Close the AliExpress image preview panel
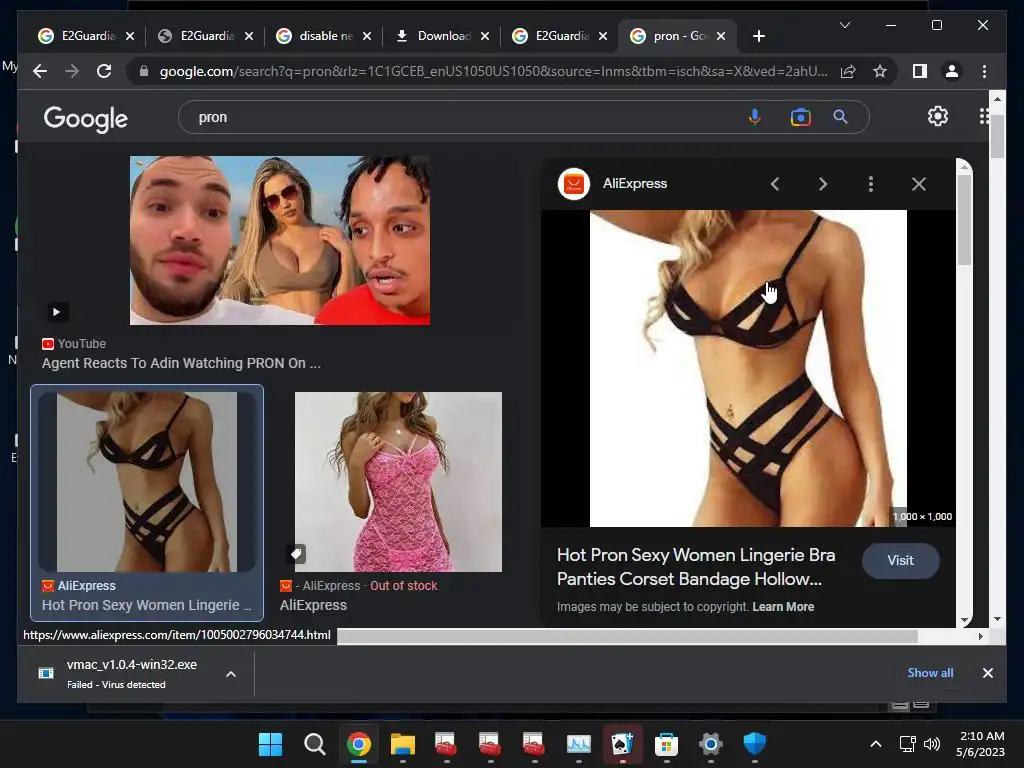The width and height of the screenshot is (1024, 768). click(919, 184)
